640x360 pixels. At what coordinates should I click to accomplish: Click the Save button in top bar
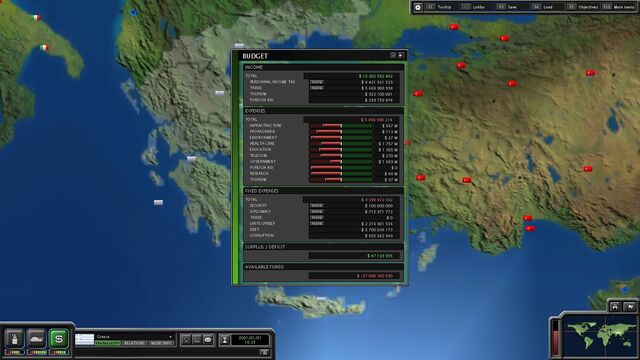(x=507, y=7)
